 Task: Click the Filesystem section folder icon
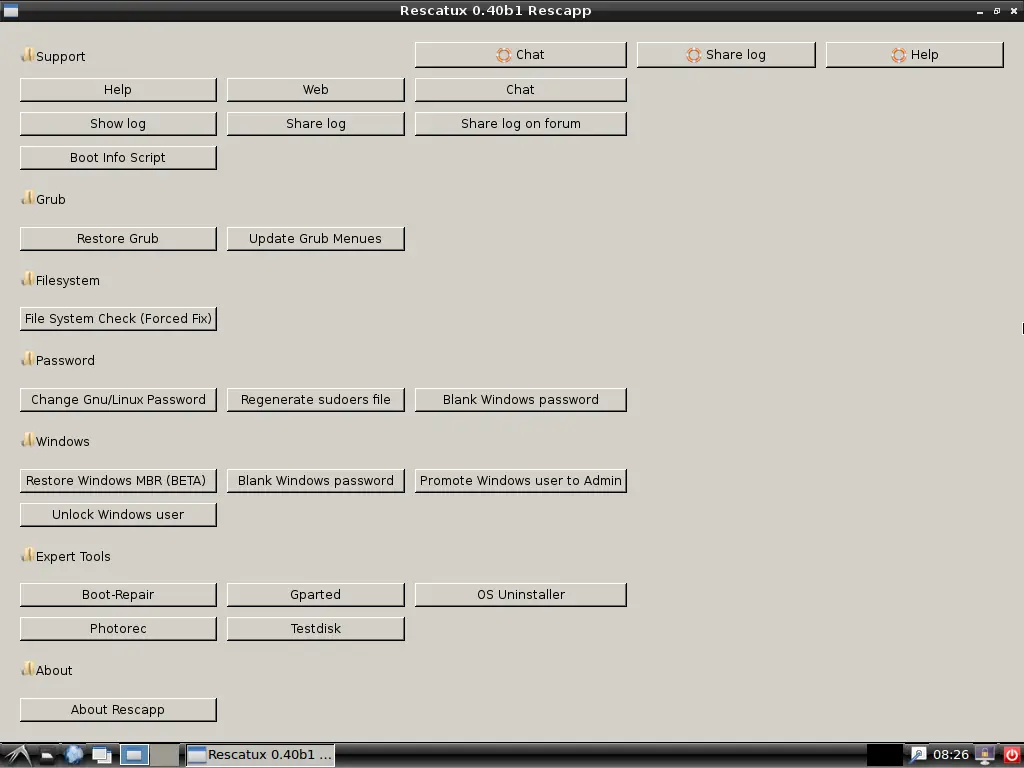click(x=27, y=279)
